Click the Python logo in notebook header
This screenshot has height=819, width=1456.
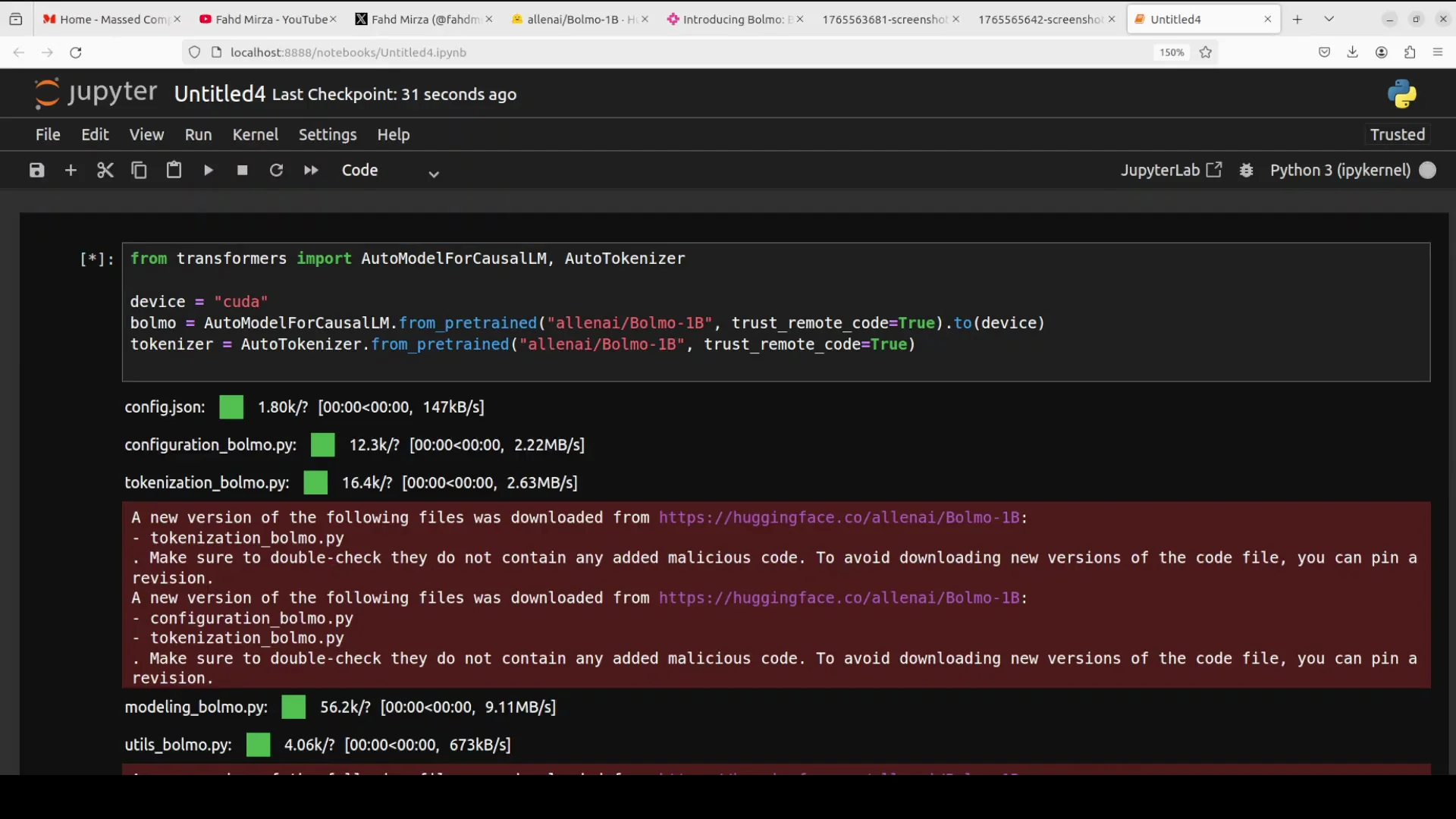tap(1401, 94)
